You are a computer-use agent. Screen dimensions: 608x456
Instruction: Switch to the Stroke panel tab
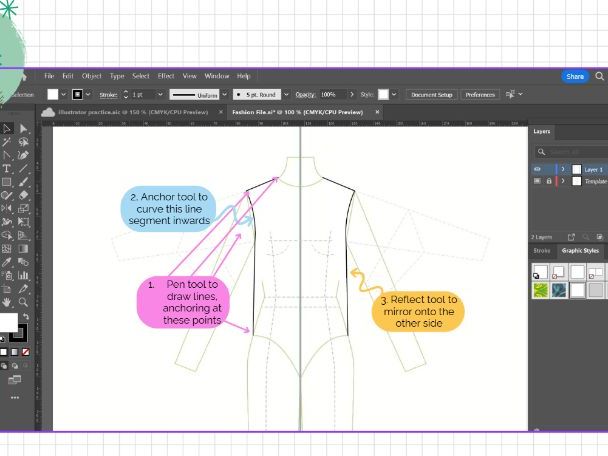click(542, 250)
